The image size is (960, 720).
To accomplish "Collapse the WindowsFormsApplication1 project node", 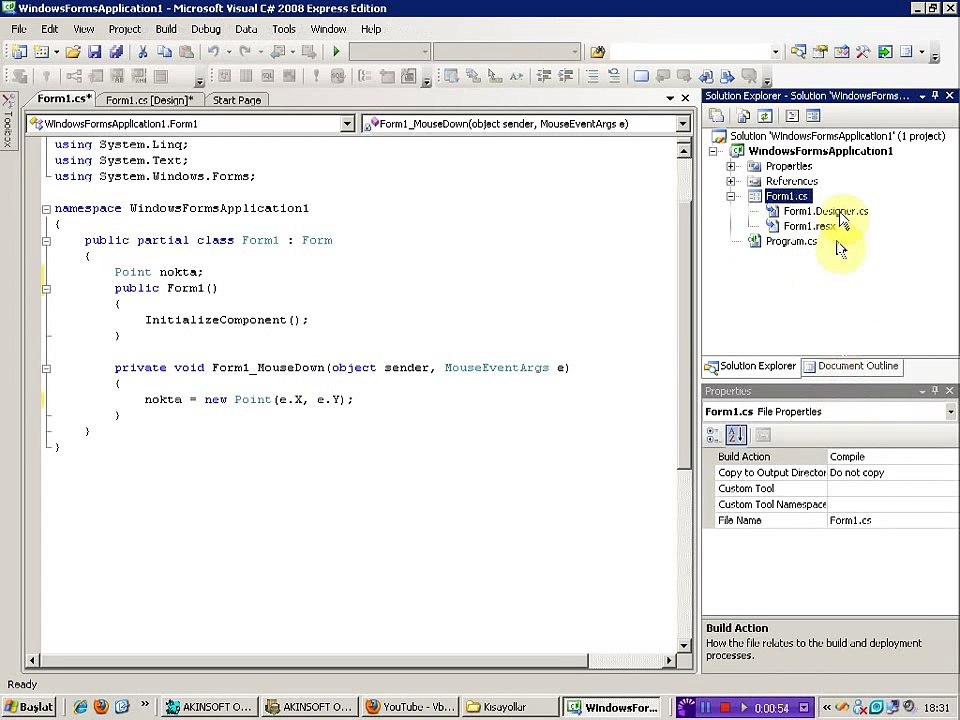I will 713,151.
